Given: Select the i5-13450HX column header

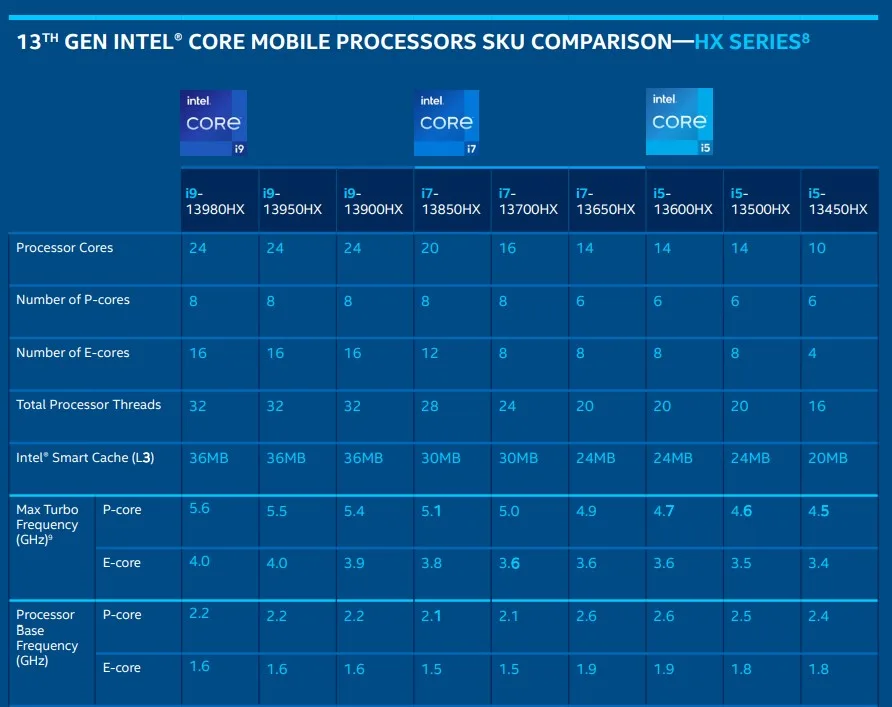Looking at the screenshot, I should click(x=838, y=201).
